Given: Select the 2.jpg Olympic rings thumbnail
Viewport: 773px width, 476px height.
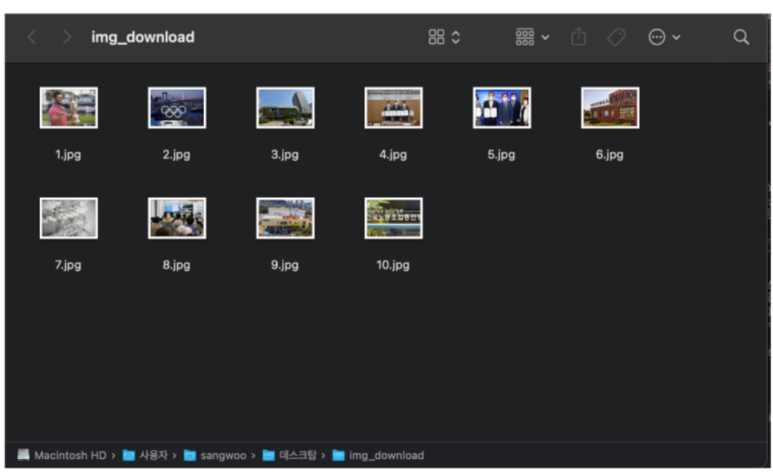Looking at the screenshot, I should (177, 108).
